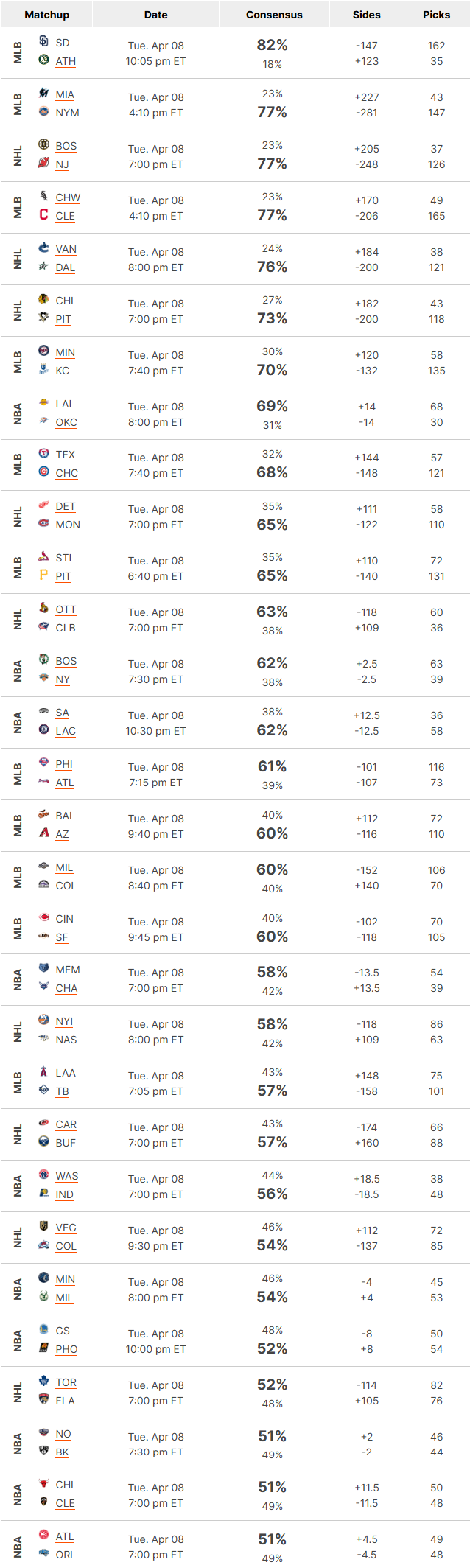Sort by the Picks column header
The image size is (470, 1568).
(x=436, y=15)
